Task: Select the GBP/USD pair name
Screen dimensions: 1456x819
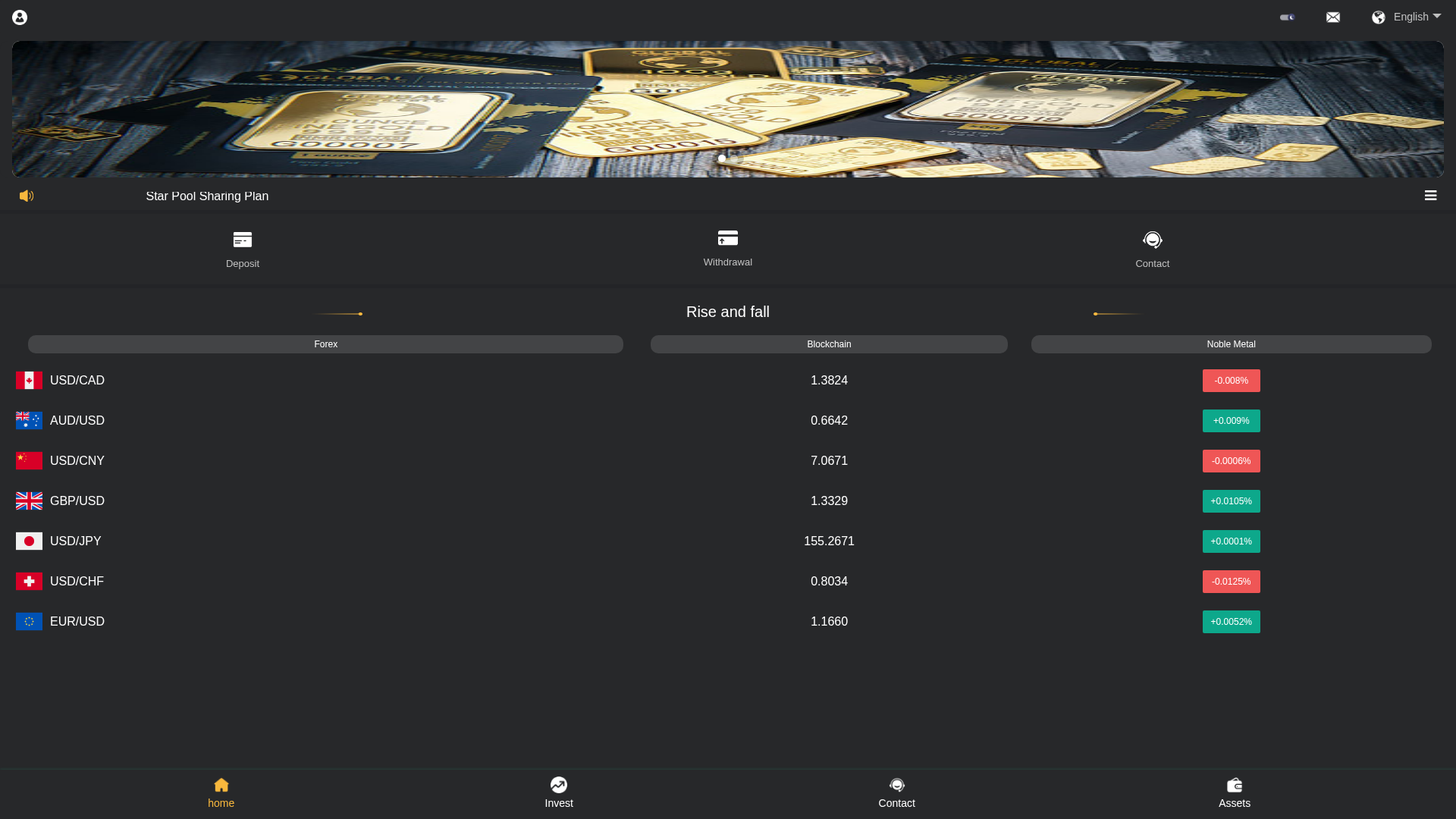Action: [x=77, y=501]
